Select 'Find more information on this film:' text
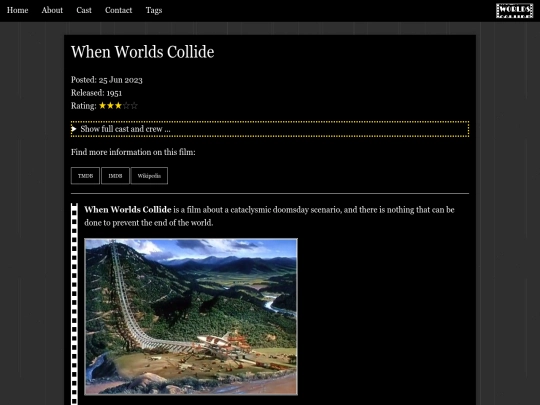Screen dimensions: 540x405 point(133,152)
